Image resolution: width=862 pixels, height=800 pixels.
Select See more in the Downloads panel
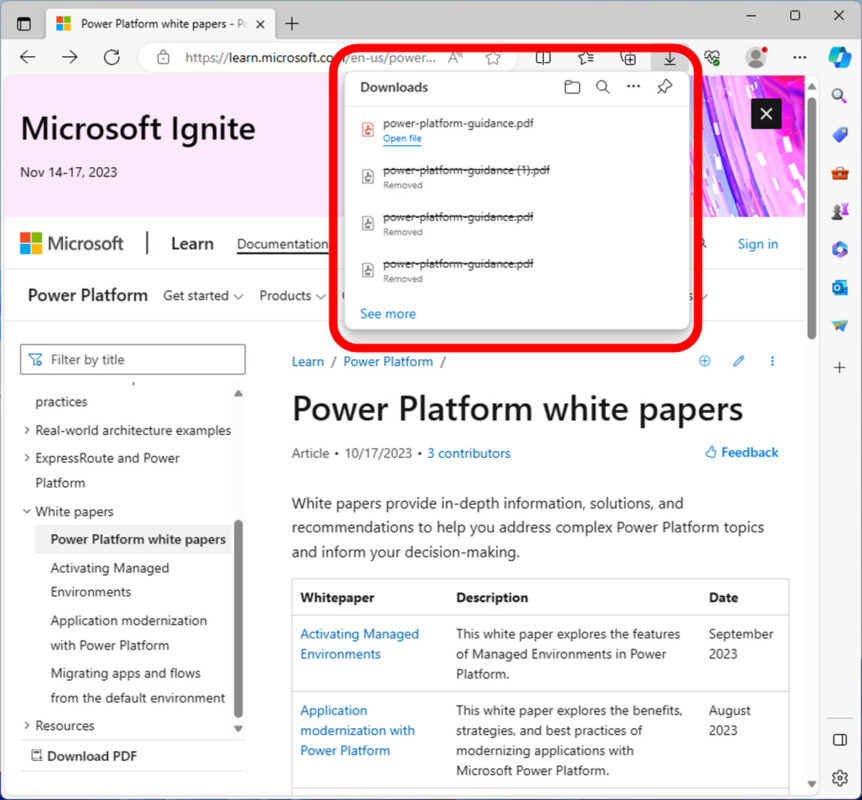point(387,313)
